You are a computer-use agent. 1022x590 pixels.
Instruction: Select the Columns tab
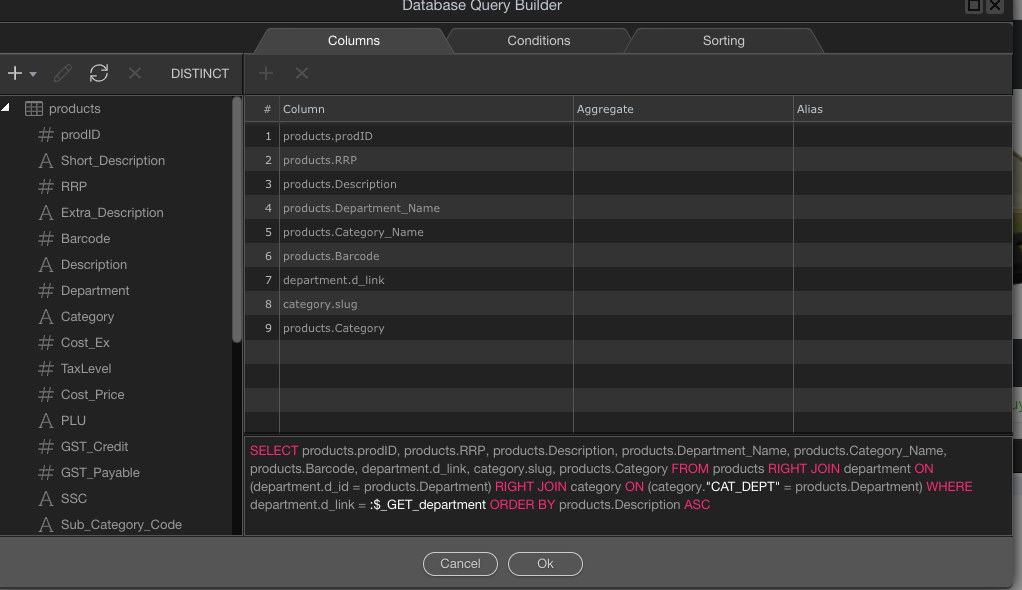[x=354, y=41]
